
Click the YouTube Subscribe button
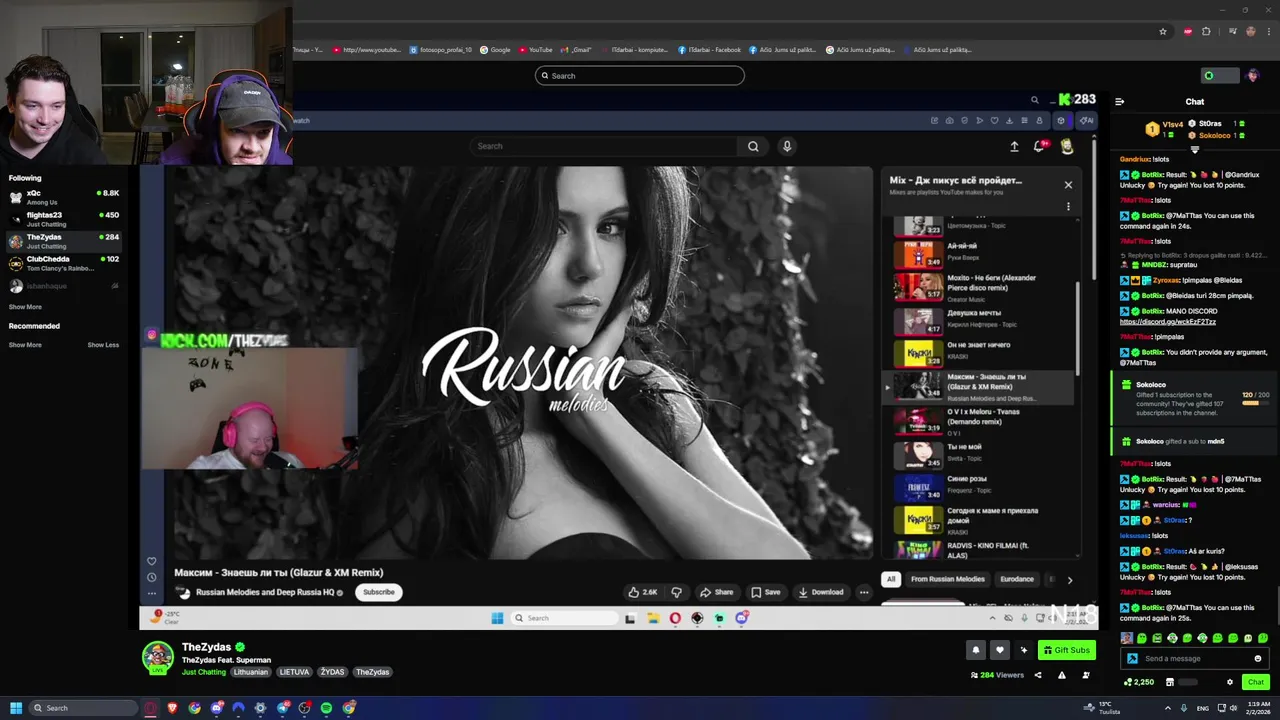[x=378, y=592]
